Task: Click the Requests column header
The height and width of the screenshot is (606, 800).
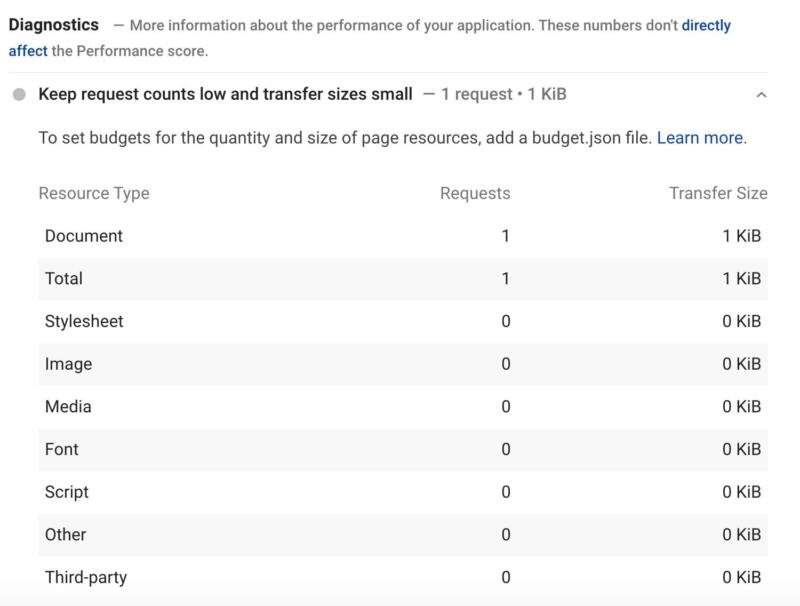Action: pos(475,193)
